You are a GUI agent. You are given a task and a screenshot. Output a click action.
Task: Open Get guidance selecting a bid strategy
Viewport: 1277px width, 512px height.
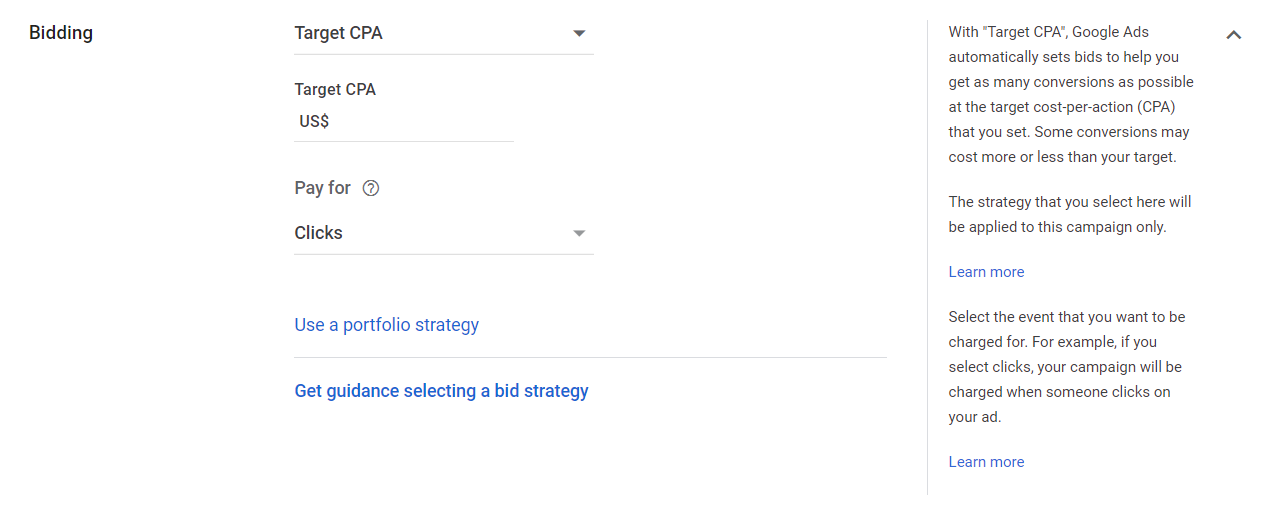click(x=441, y=391)
